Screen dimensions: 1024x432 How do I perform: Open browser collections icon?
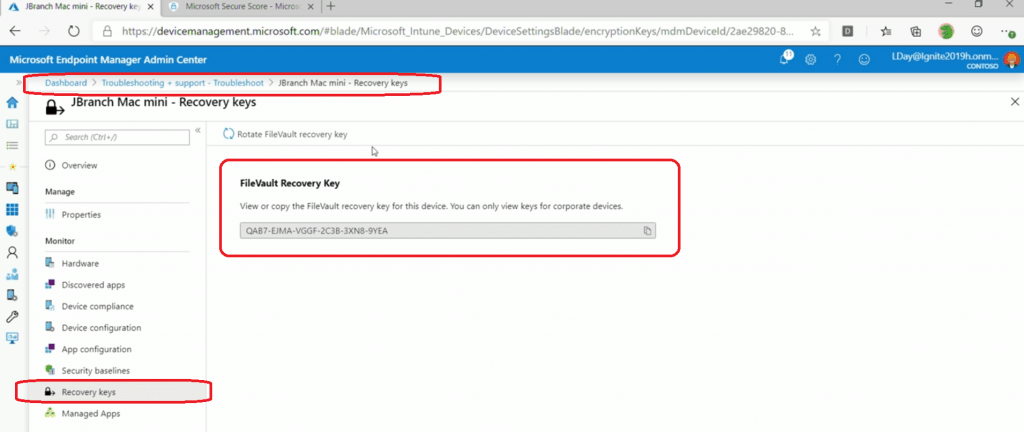pyautogui.click(x=916, y=31)
